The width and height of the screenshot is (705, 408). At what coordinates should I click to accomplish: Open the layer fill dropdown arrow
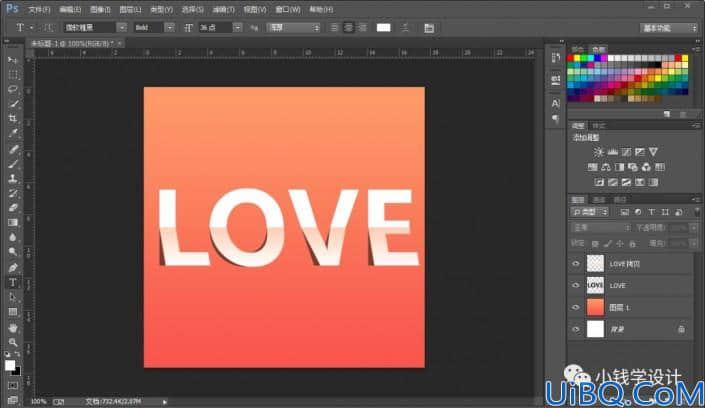(x=694, y=244)
